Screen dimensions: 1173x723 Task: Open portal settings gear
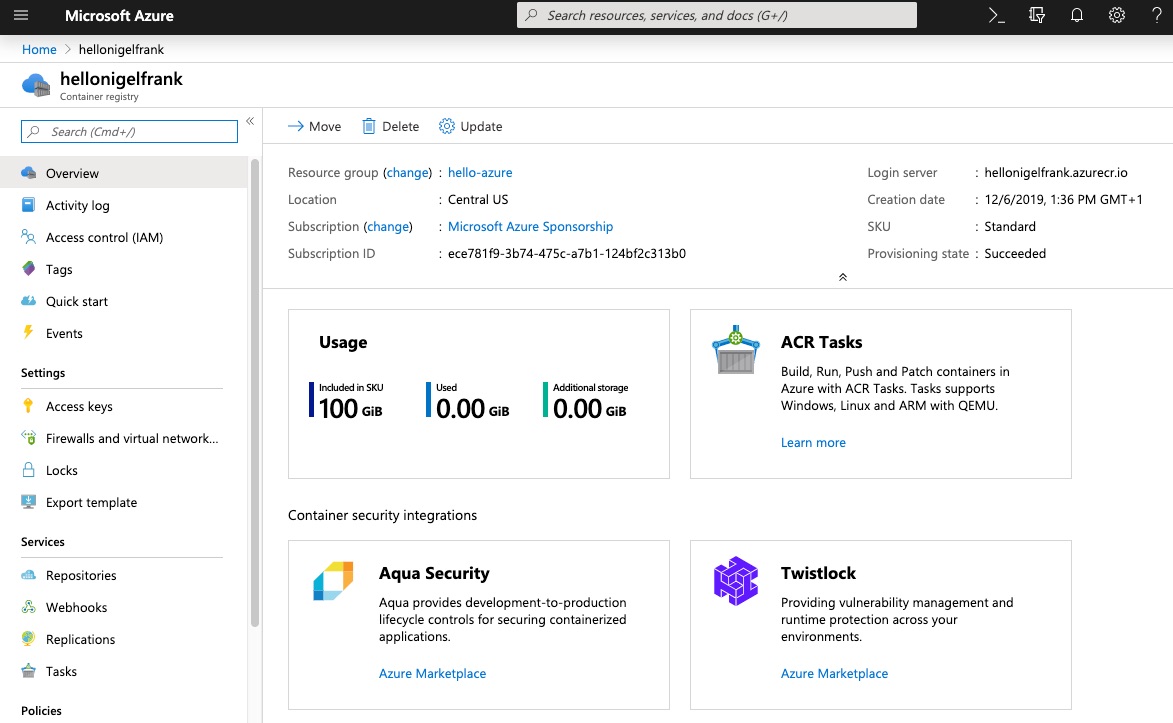tap(1117, 15)
